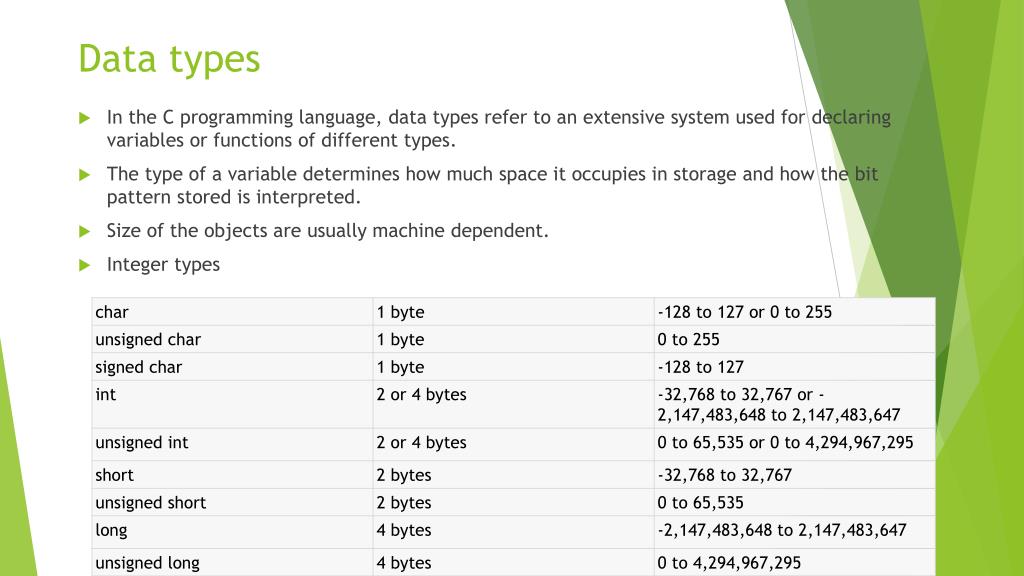
Task: Select the 'long' type cell
Action: tap(232, 532)
